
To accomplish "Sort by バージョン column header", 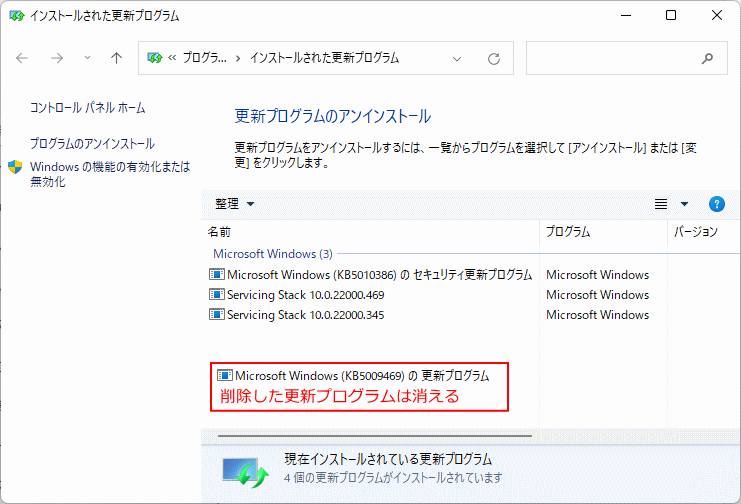I will [x=704, y=232].
